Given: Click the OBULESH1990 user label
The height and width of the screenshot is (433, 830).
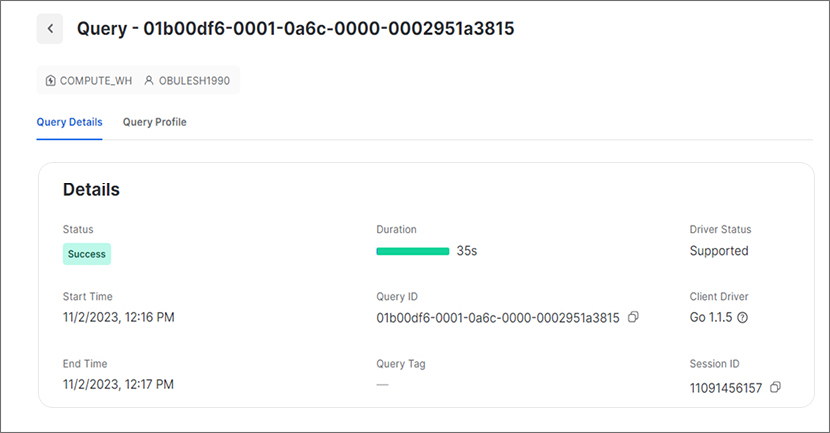Looking at the screenshot, I should (194, 80).
